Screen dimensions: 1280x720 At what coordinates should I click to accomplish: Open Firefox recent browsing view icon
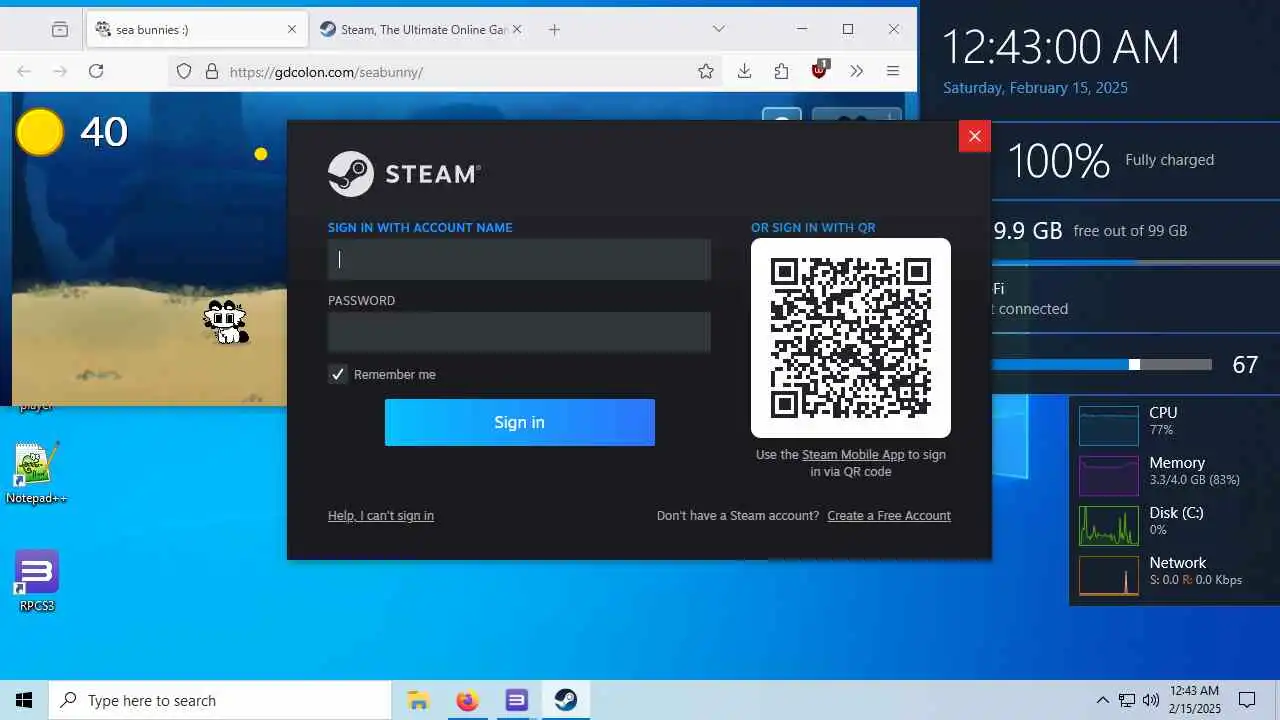point(60,29)
